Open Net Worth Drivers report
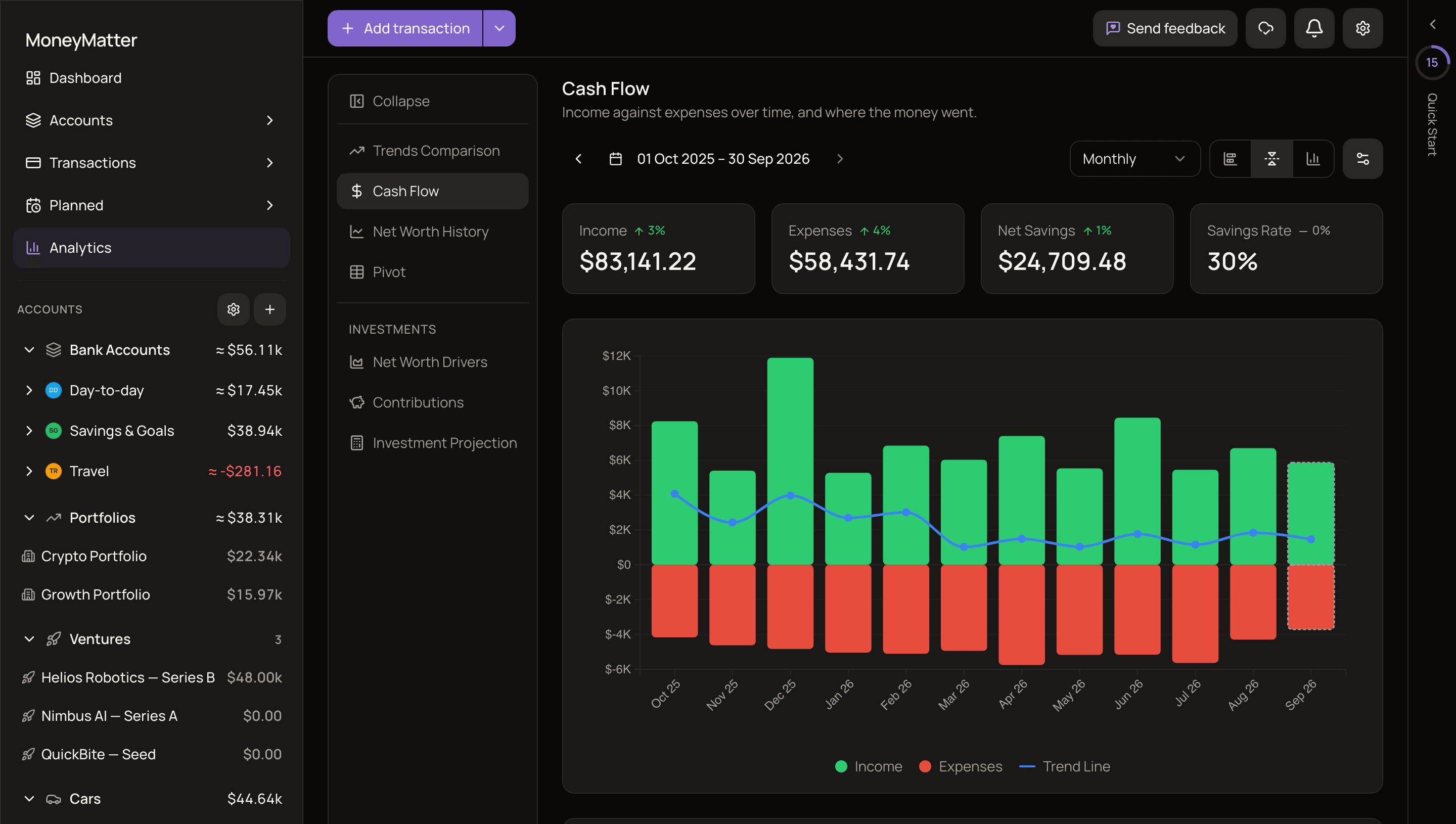The image size is (1456, 824). pyautogui.click(x=432, y=361)
